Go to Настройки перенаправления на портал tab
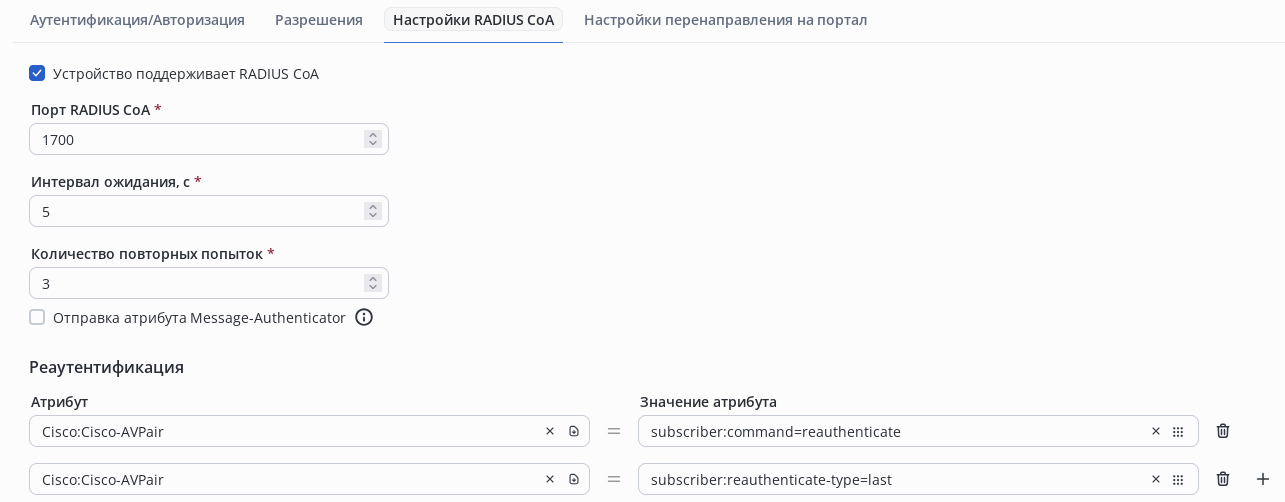Screen dimensions: 1285x502 (725, 20)
